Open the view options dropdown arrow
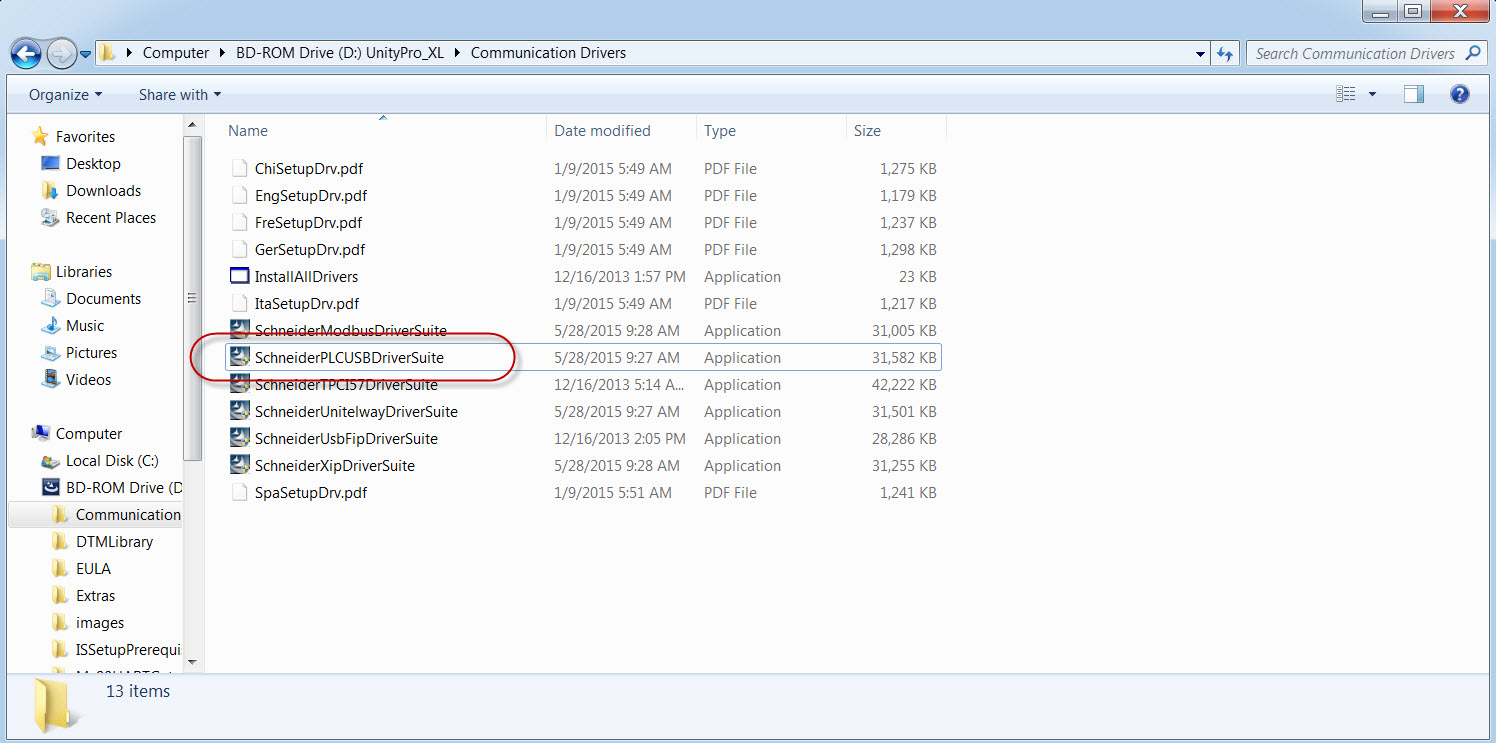This screenshot has height=743, width=1496. point(1372,94)
